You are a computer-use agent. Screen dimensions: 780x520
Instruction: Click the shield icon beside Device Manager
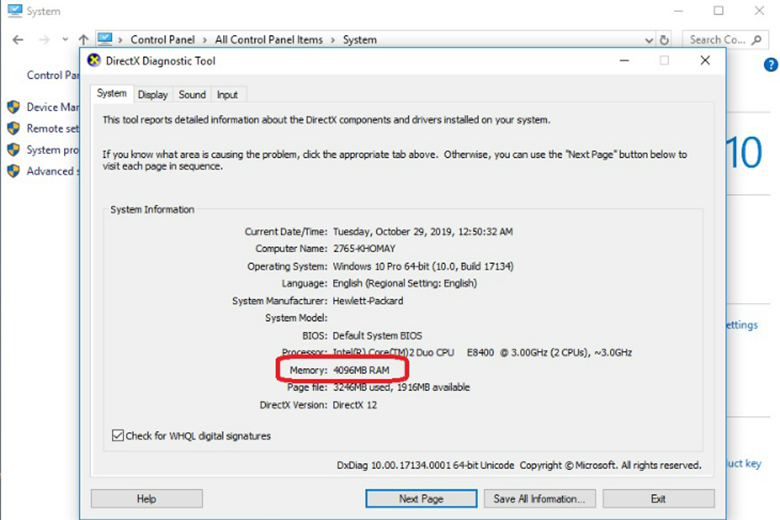pos(14,107)
